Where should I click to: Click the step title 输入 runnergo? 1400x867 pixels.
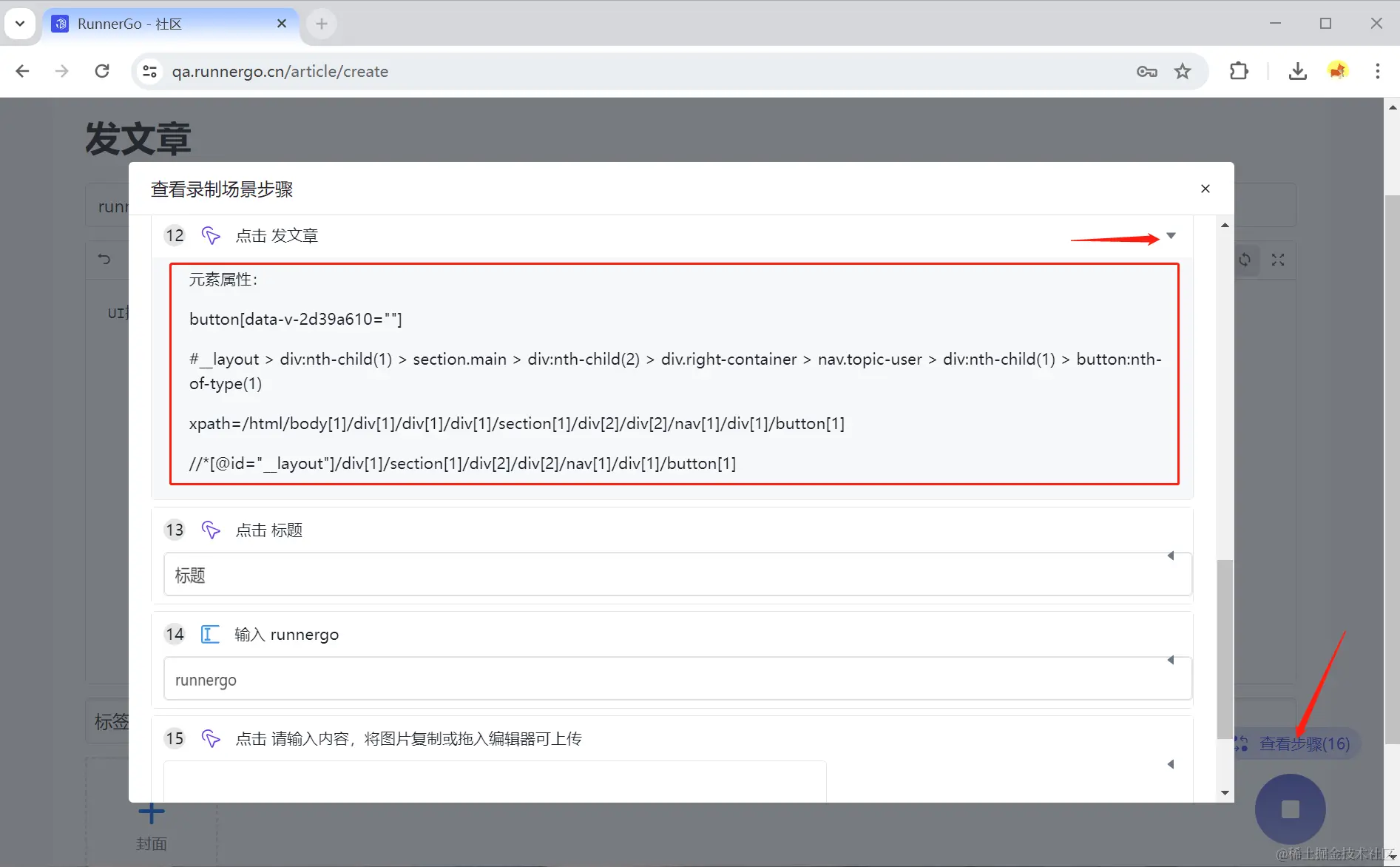(x=287, y=635)
